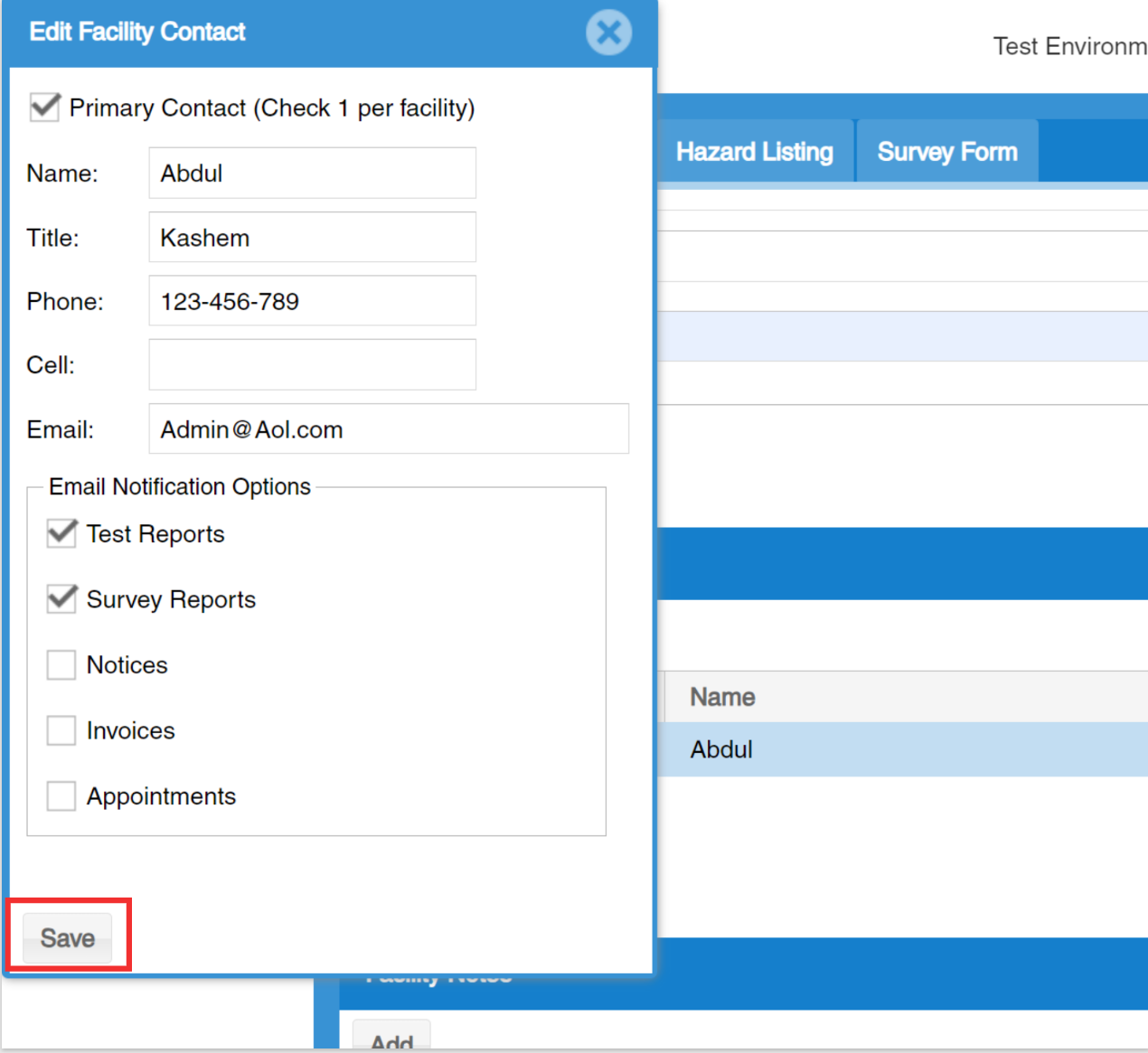The height and width of the screenshot is (1053, 1148).
Task: Click the Edit Facility Contact dialog title
Action: coord(137,32)
